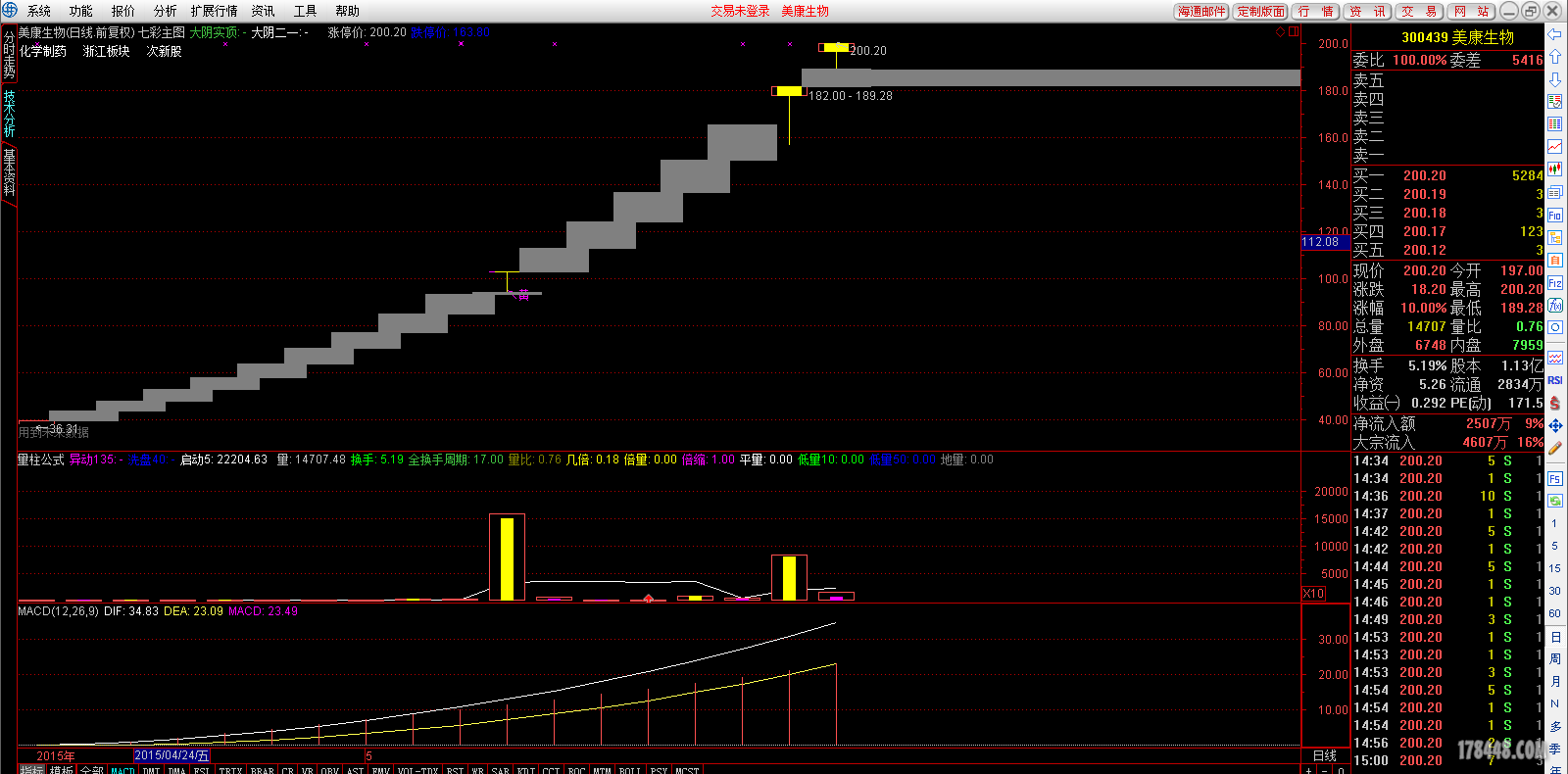Select the daily 日 period
1568x774 pixels.
(1555, 637)
